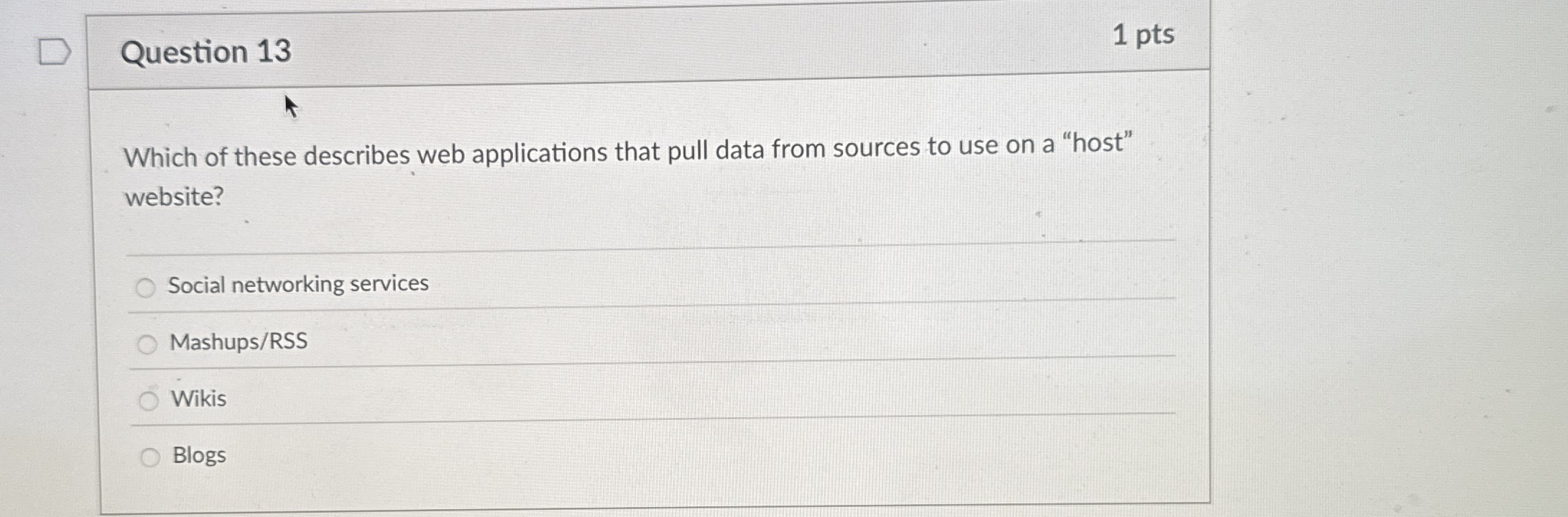Select the answer mentioning host website data
The width and height of the screenshot is (1568, 517).
click(239, 342)
